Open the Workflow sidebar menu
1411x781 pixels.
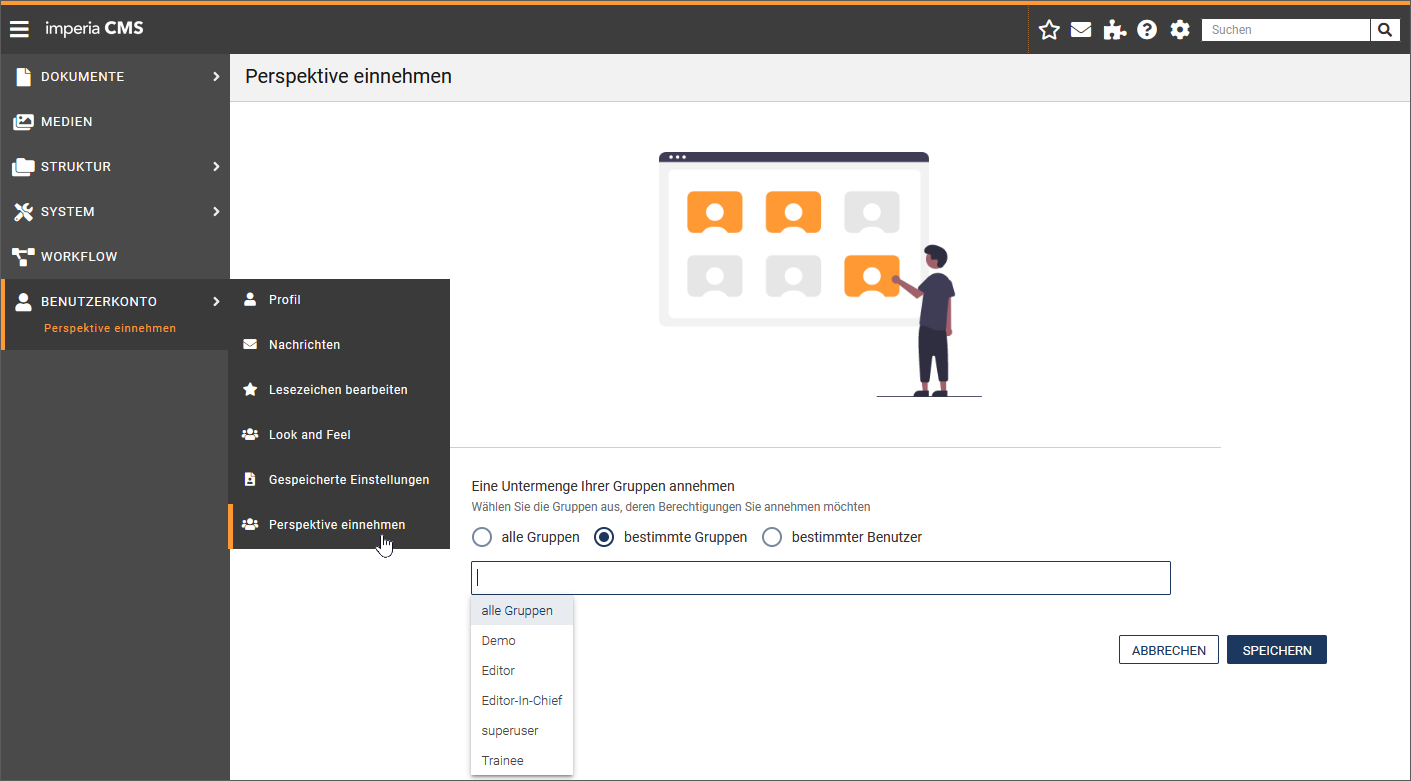(115, 257)
